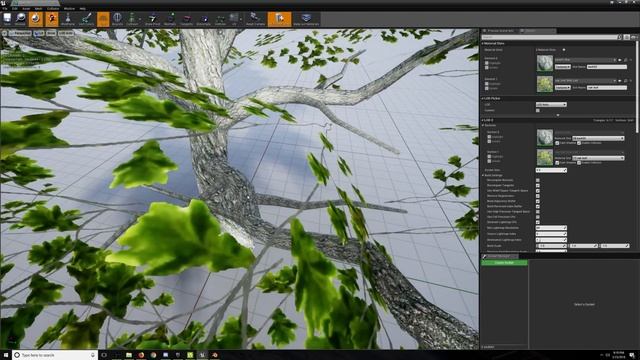640x360 pixels.
Task: Click the Lit view mode button
Action: tap(39, 33)
